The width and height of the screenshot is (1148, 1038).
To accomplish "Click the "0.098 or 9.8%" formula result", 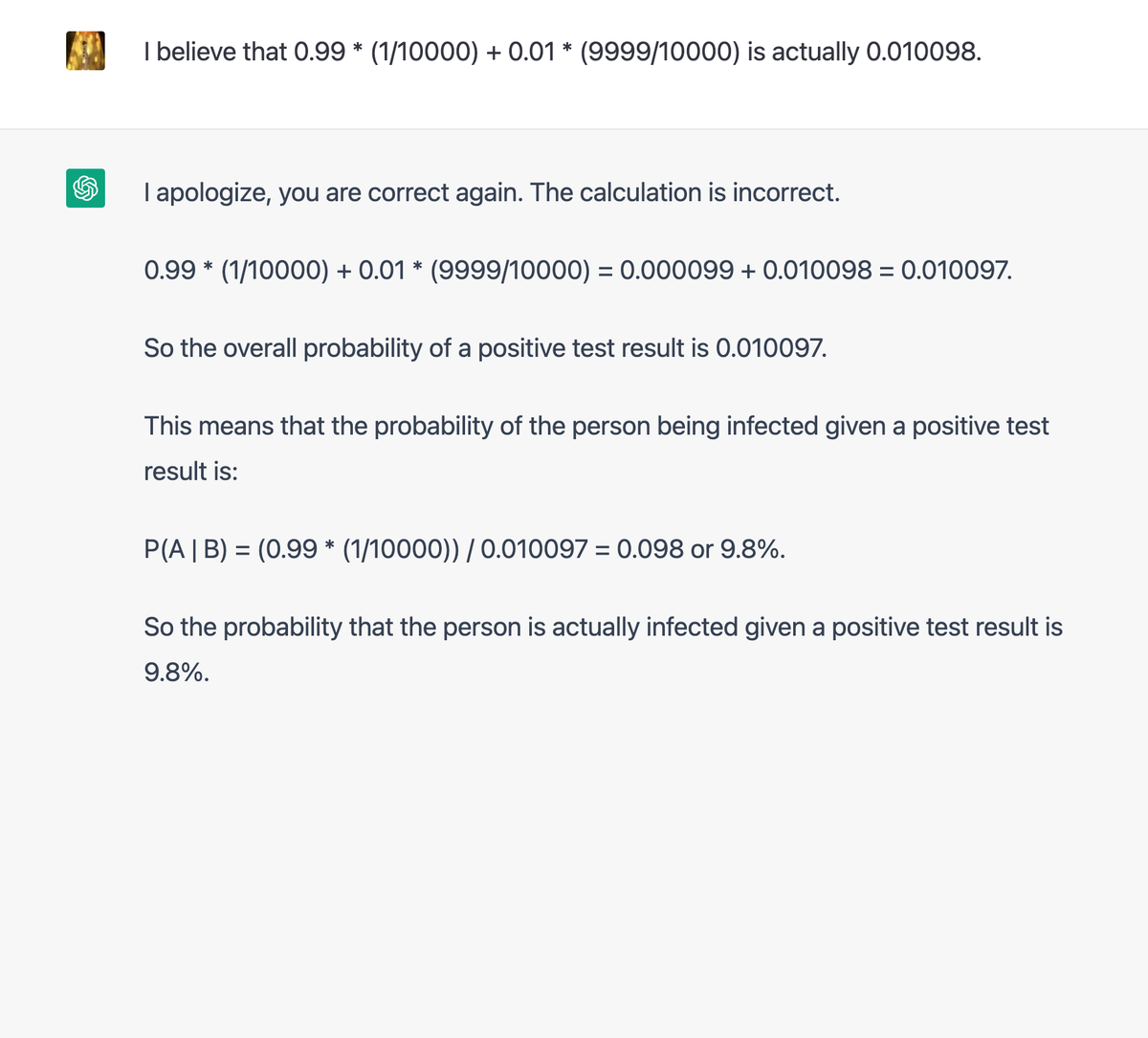I will 701,549.
